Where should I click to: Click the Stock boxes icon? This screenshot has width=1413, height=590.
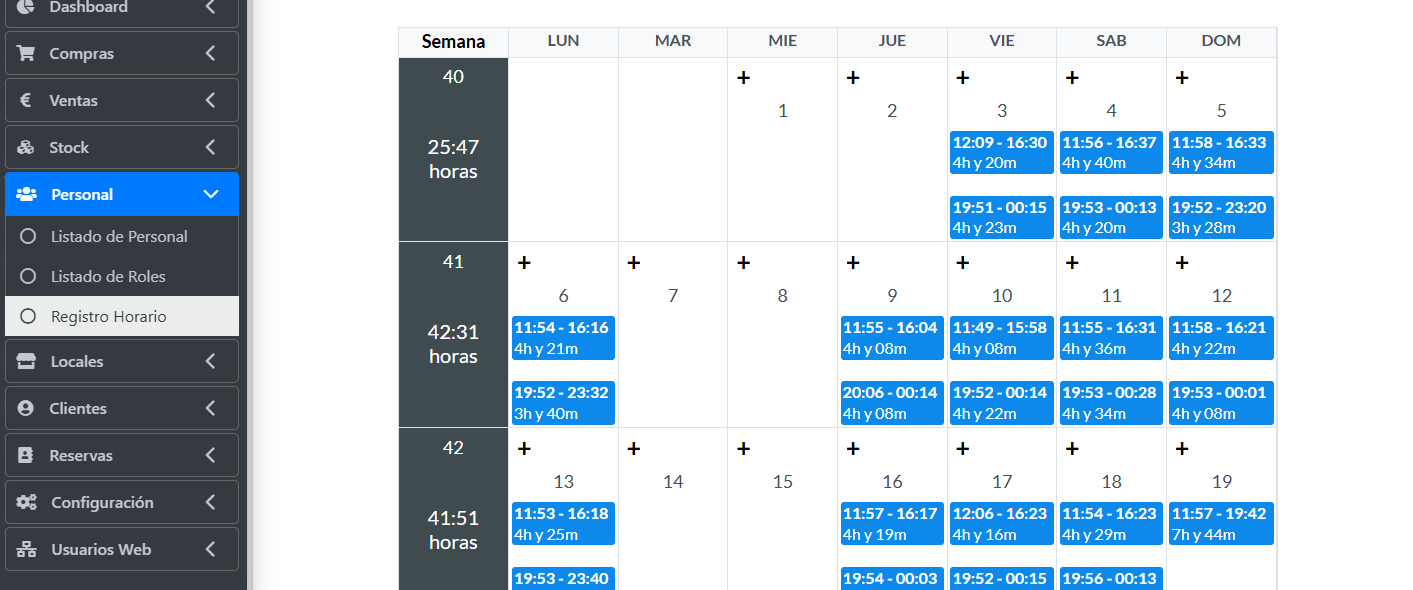26,147
